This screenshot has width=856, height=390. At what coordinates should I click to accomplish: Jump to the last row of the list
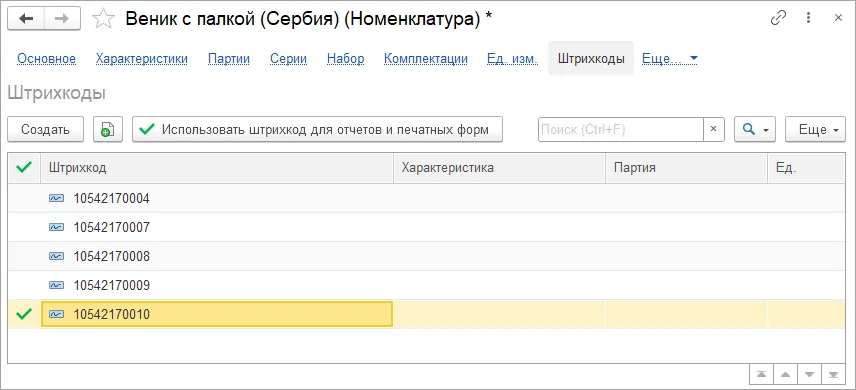pyautogui.click(x=833, y=374)
